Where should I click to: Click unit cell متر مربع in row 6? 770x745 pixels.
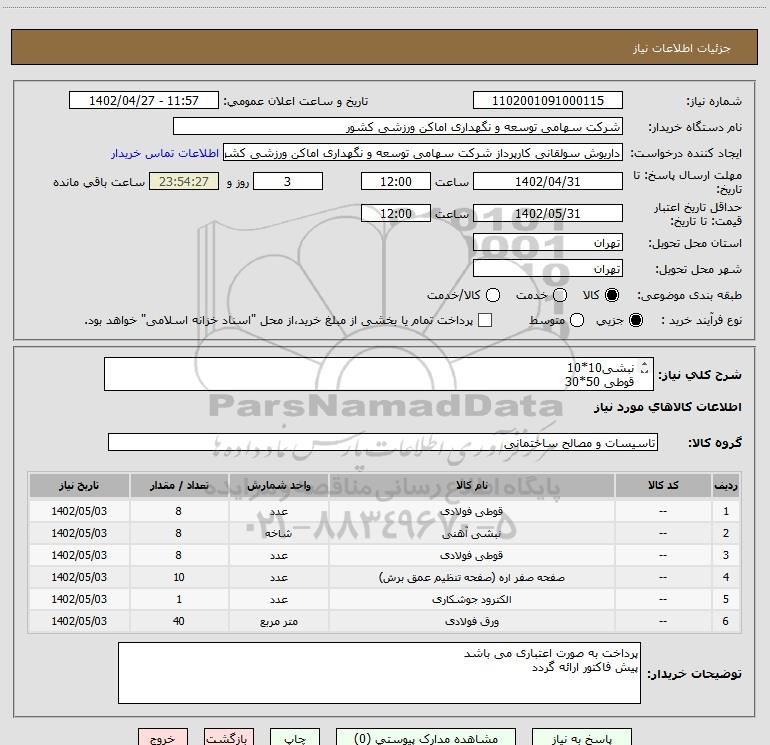click(x=278, y=621)
